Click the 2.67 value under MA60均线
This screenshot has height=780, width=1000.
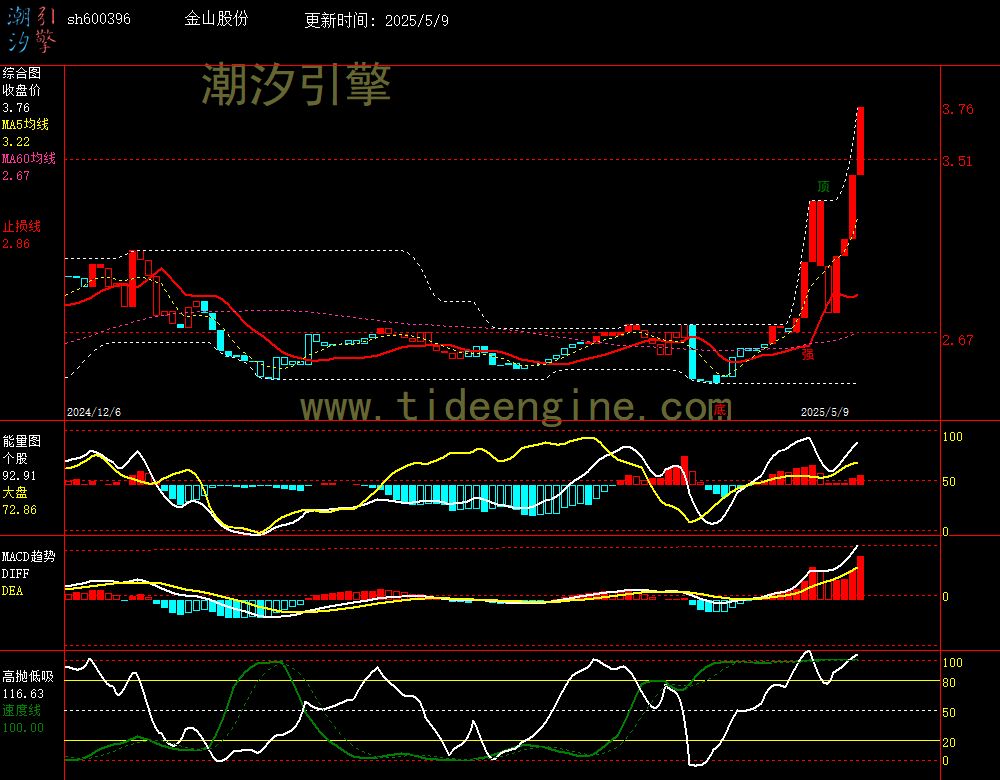[16, 175]
